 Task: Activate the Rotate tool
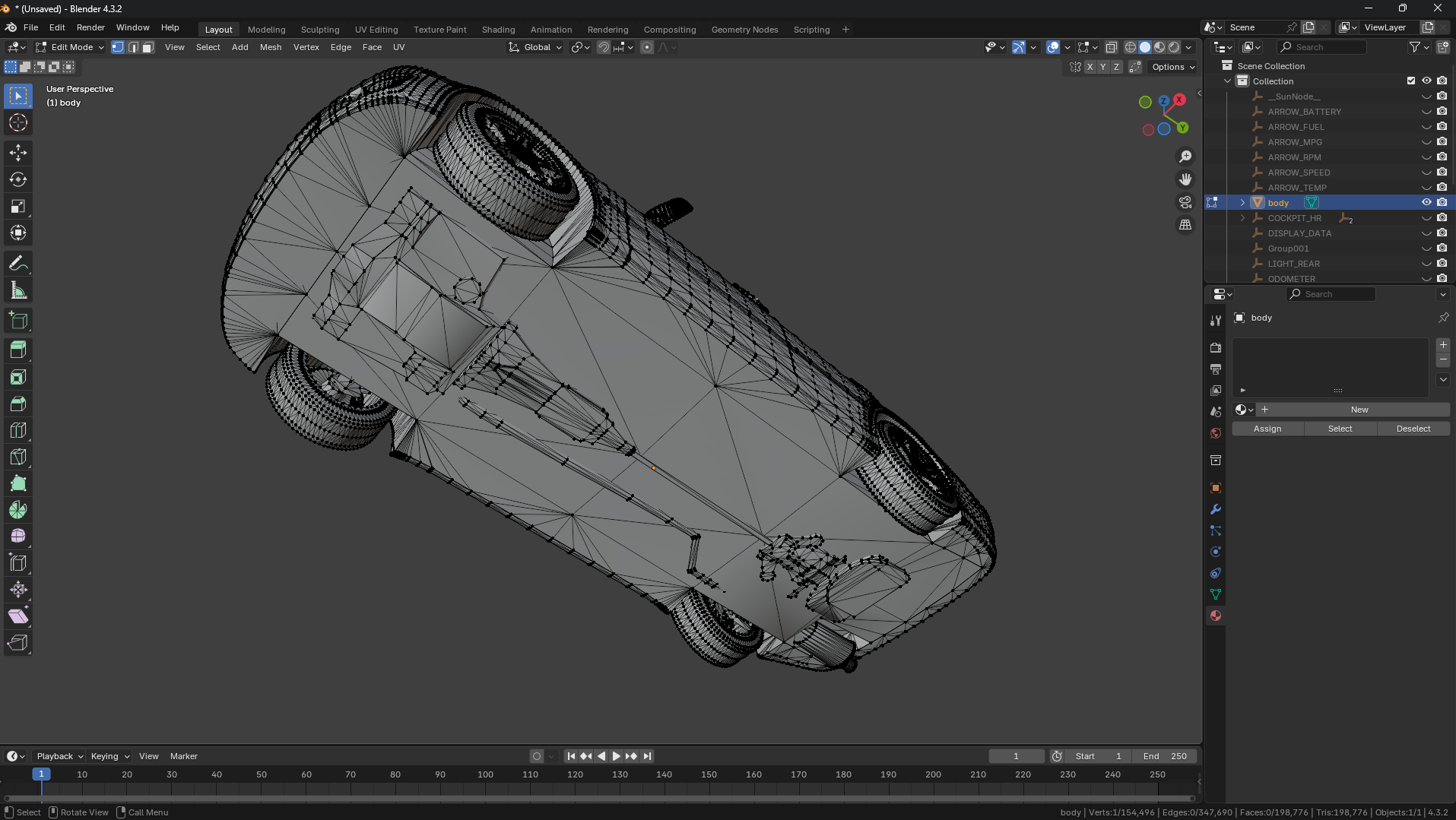pyautogui.click(x=18, y=180)
